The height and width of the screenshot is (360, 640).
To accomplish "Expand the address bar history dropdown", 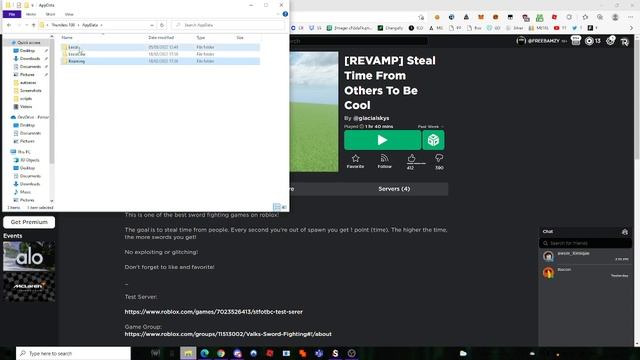I will click(x=152, y=25).
